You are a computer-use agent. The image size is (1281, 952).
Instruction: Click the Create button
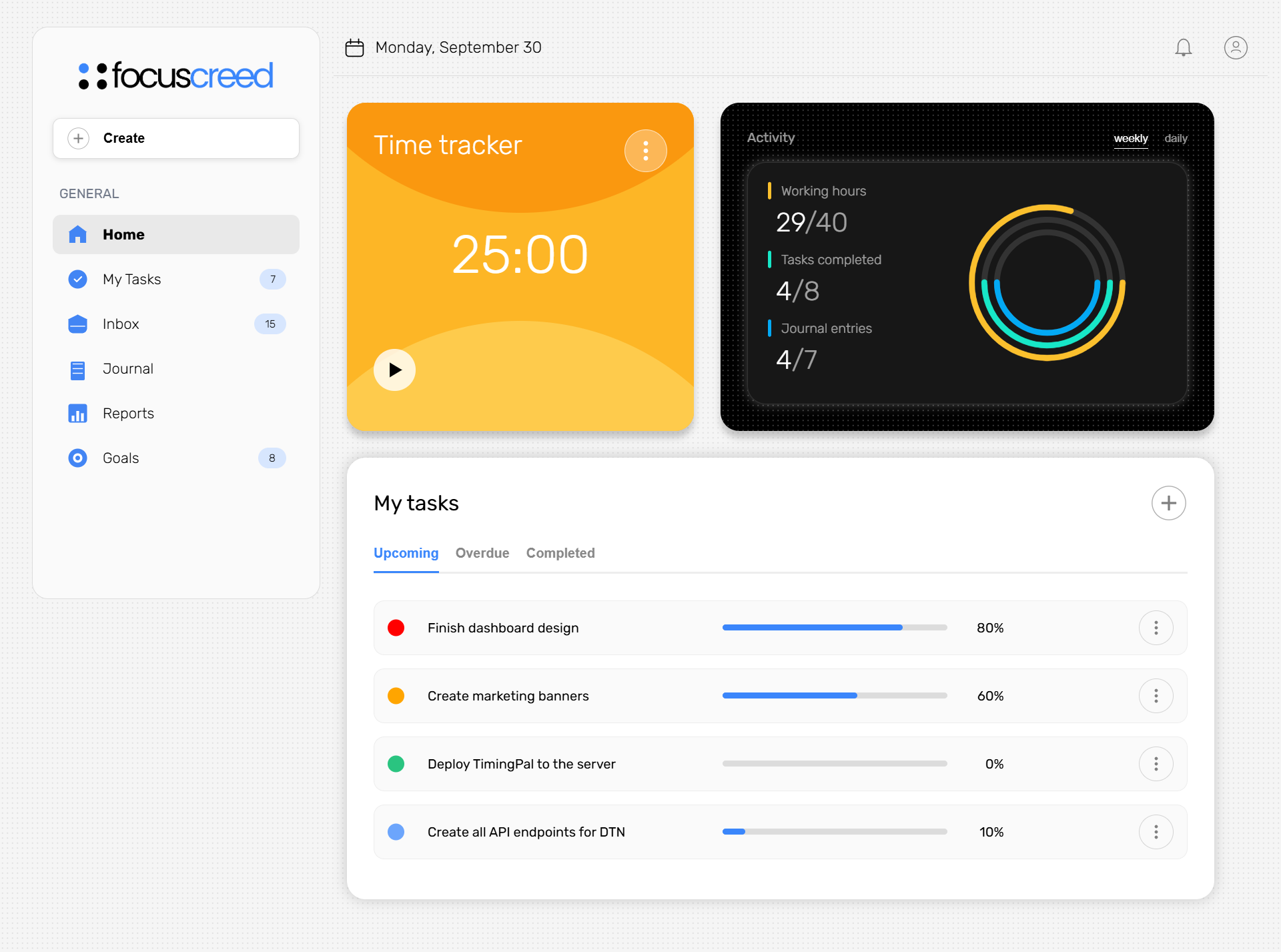click(176, 138)
